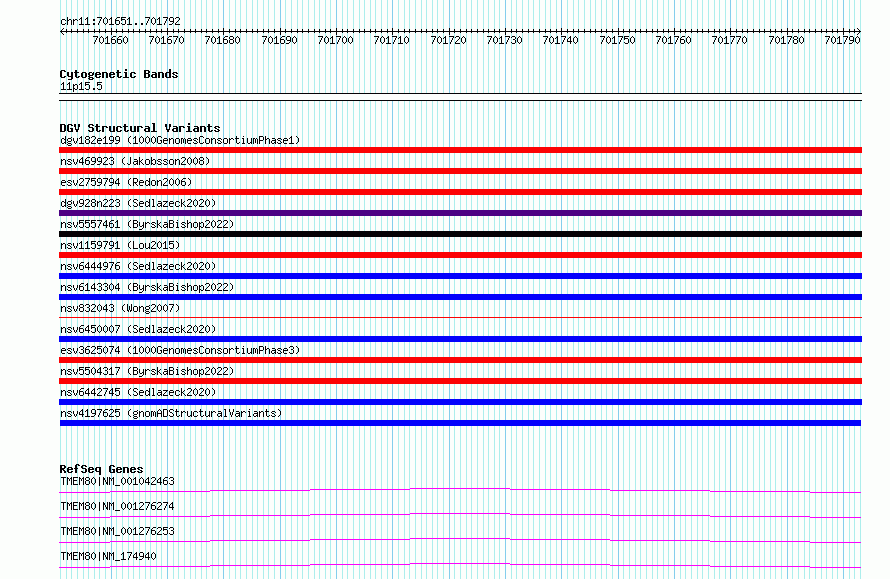890x579 pixels.
Task: Select the DGV Structural Variants track title
Action: coord(140,128)
